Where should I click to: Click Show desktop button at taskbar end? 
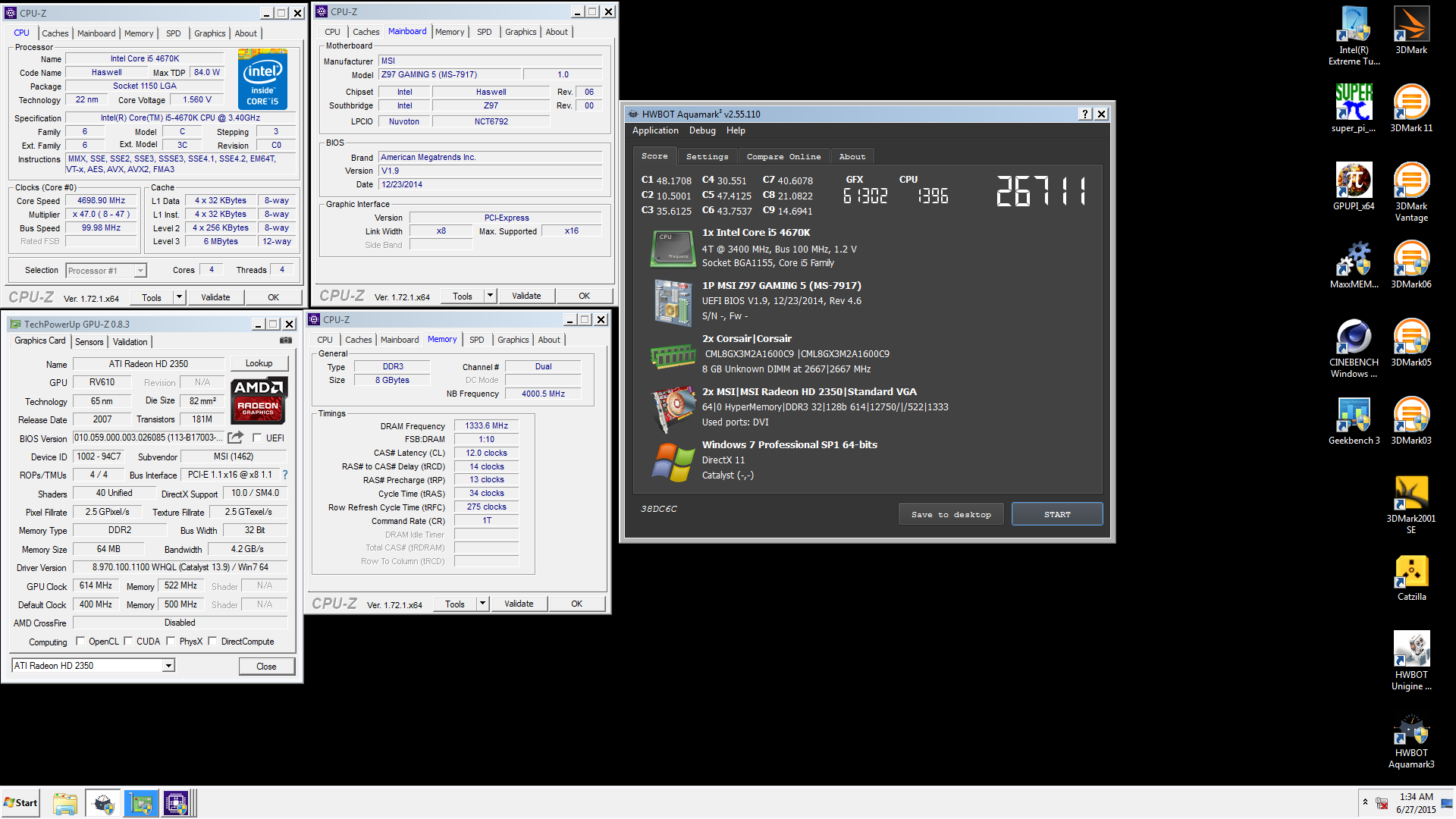[1447, 803]
